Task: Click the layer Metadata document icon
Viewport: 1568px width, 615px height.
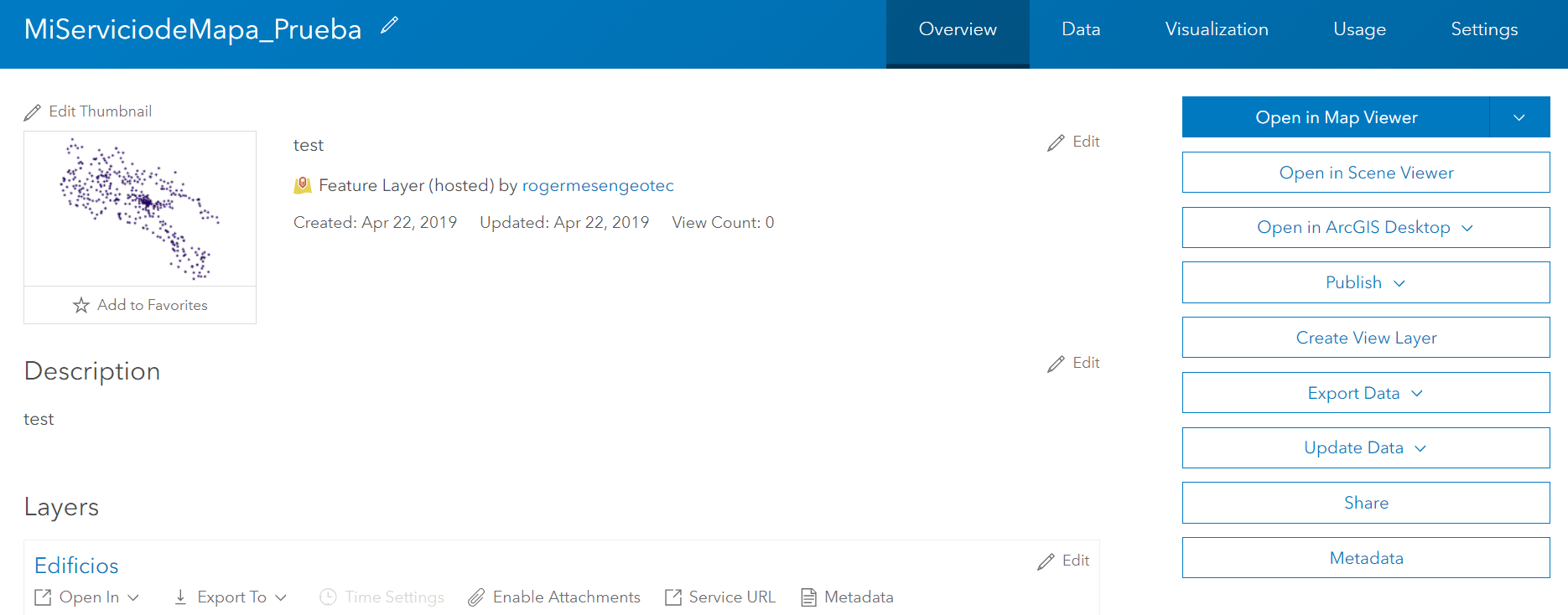Action: (x=808, y=597)
